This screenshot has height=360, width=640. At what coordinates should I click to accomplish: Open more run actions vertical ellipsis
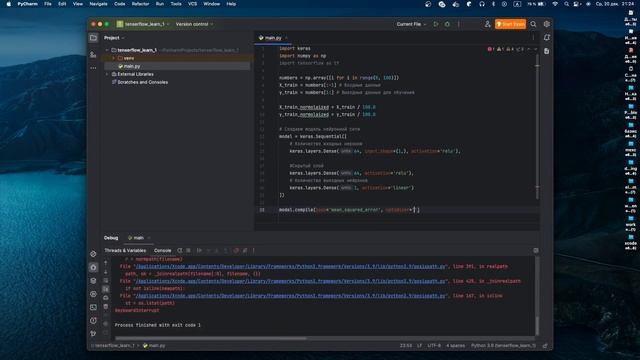pyautogui.click(x=458, y=24)
